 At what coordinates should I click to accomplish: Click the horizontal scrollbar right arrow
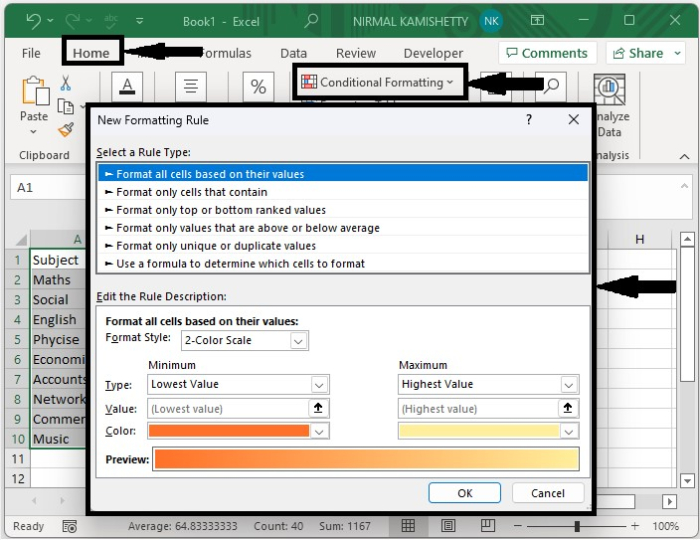point(669,502)
